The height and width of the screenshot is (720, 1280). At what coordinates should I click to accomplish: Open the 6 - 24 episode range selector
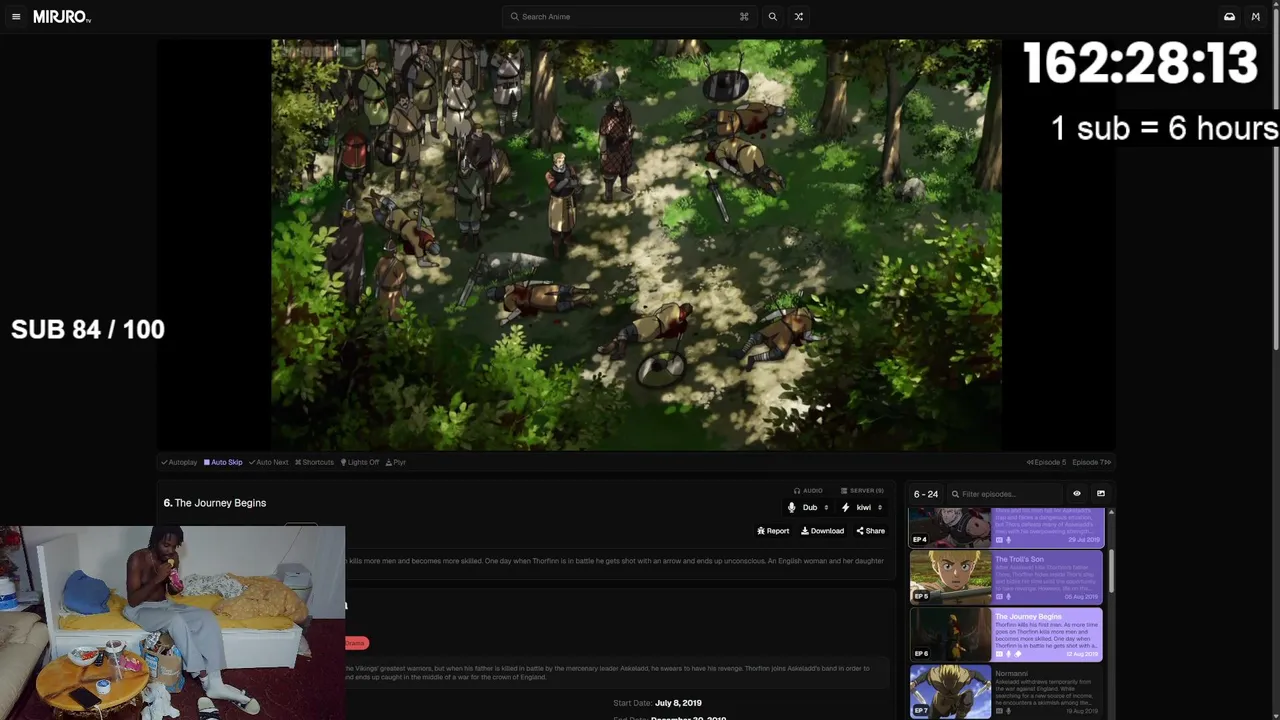[926, 494]
